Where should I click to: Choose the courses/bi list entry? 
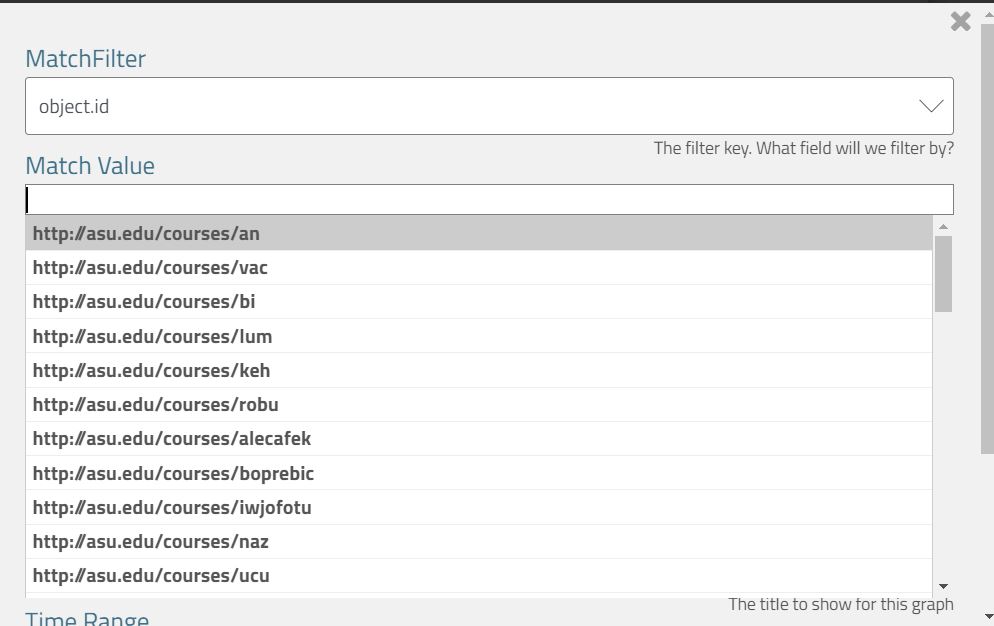point(144,302)
